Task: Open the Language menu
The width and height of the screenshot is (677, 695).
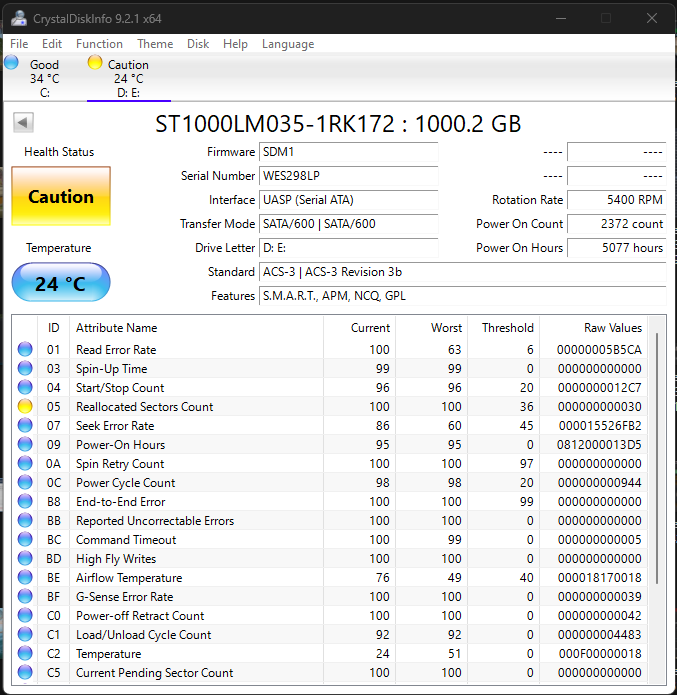Action: (288, 44)
